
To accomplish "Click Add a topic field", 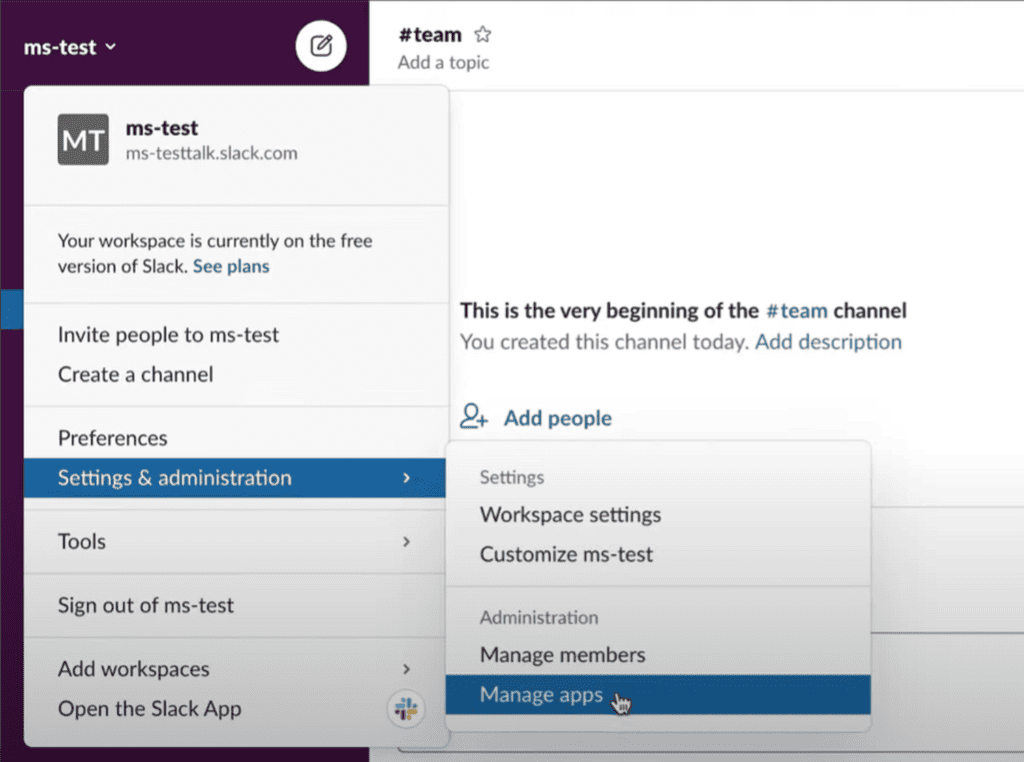I will (443, 62).
